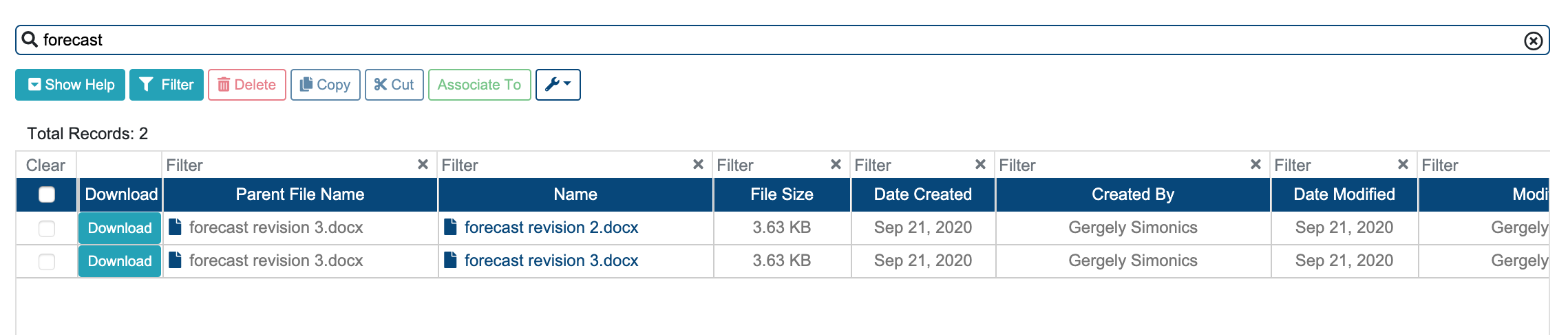Cut the selected files
1568x335 pixels.
tap(394, 85)
